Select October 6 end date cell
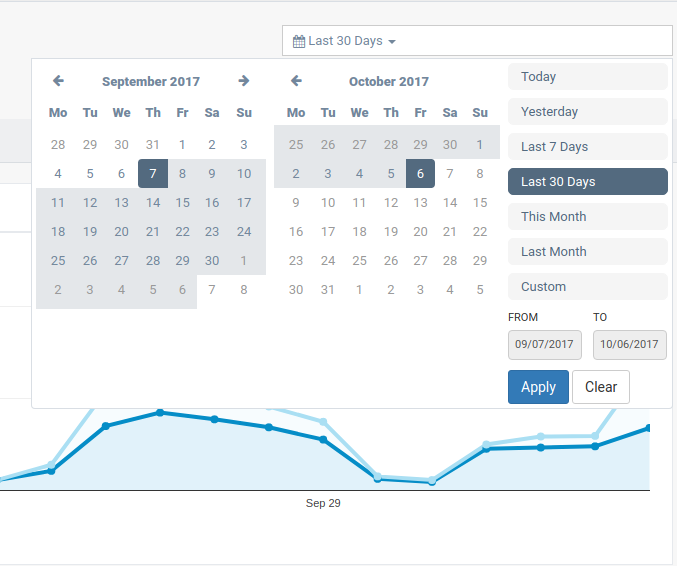This screenshot has width=677, height=566. [420, 174]
